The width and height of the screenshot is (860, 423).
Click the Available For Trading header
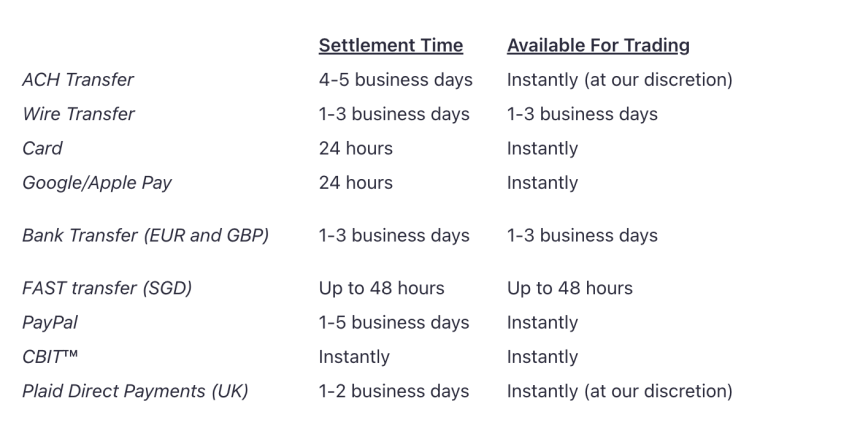(x=598, y=45)
